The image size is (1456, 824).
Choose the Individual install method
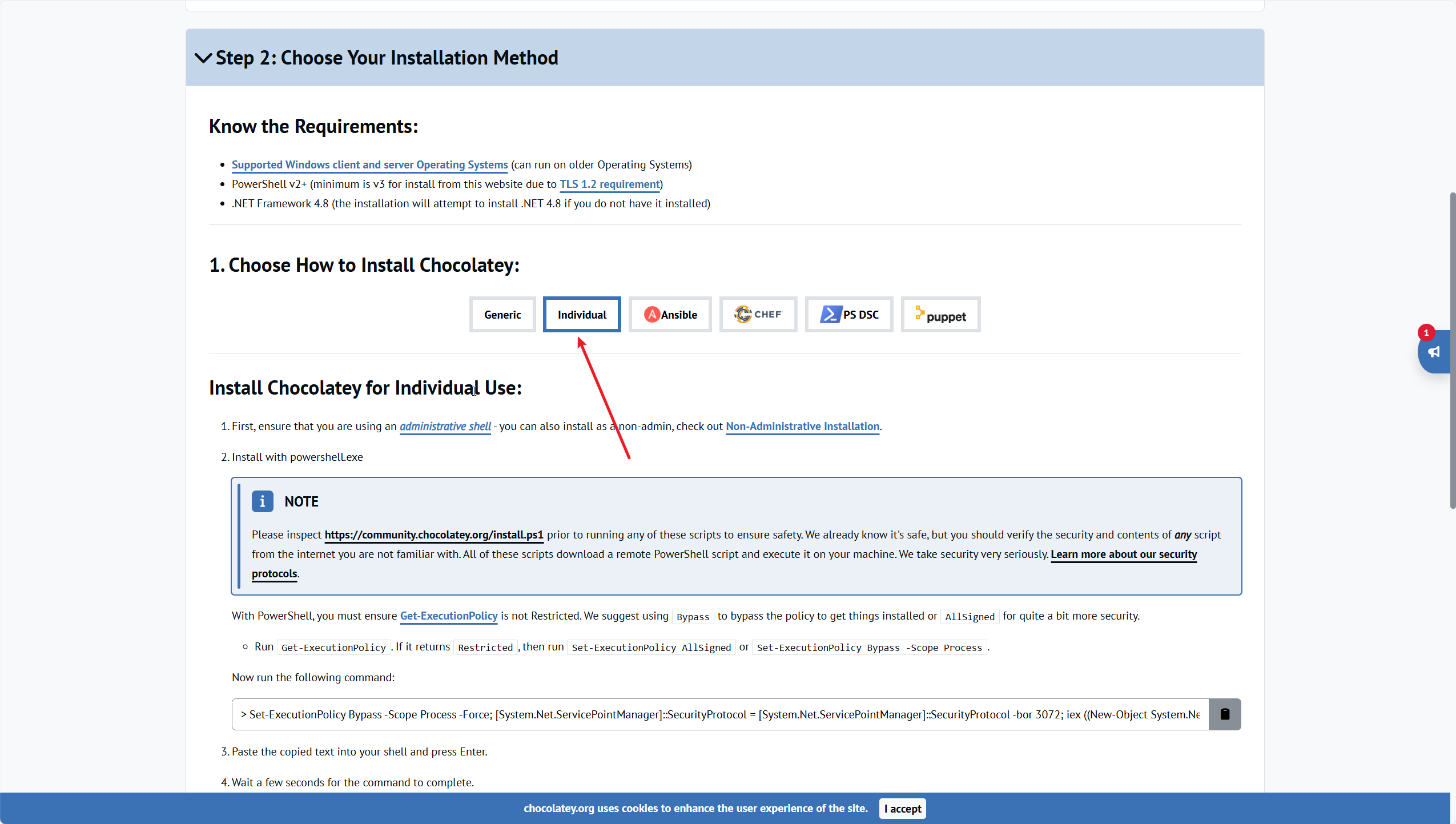tap(581, 315)
